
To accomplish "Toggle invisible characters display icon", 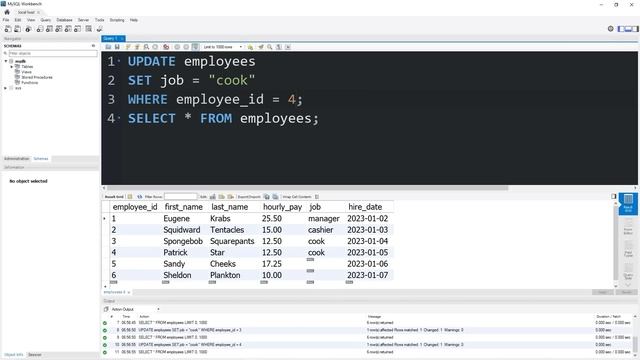I will tap(279, 47).
